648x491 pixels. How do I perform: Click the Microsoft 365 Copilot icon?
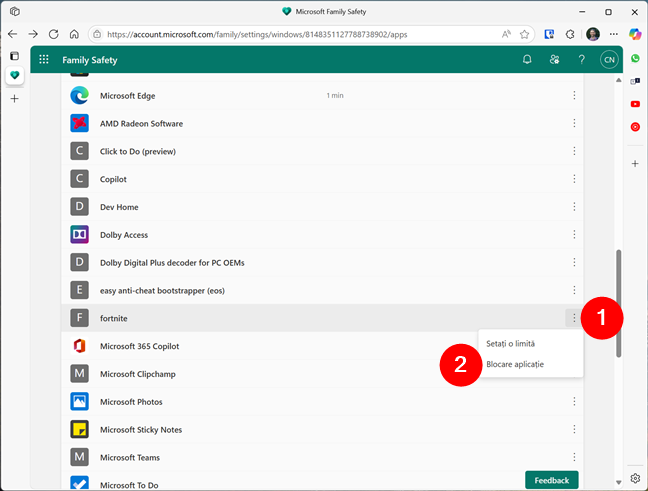tap(79, 346)
